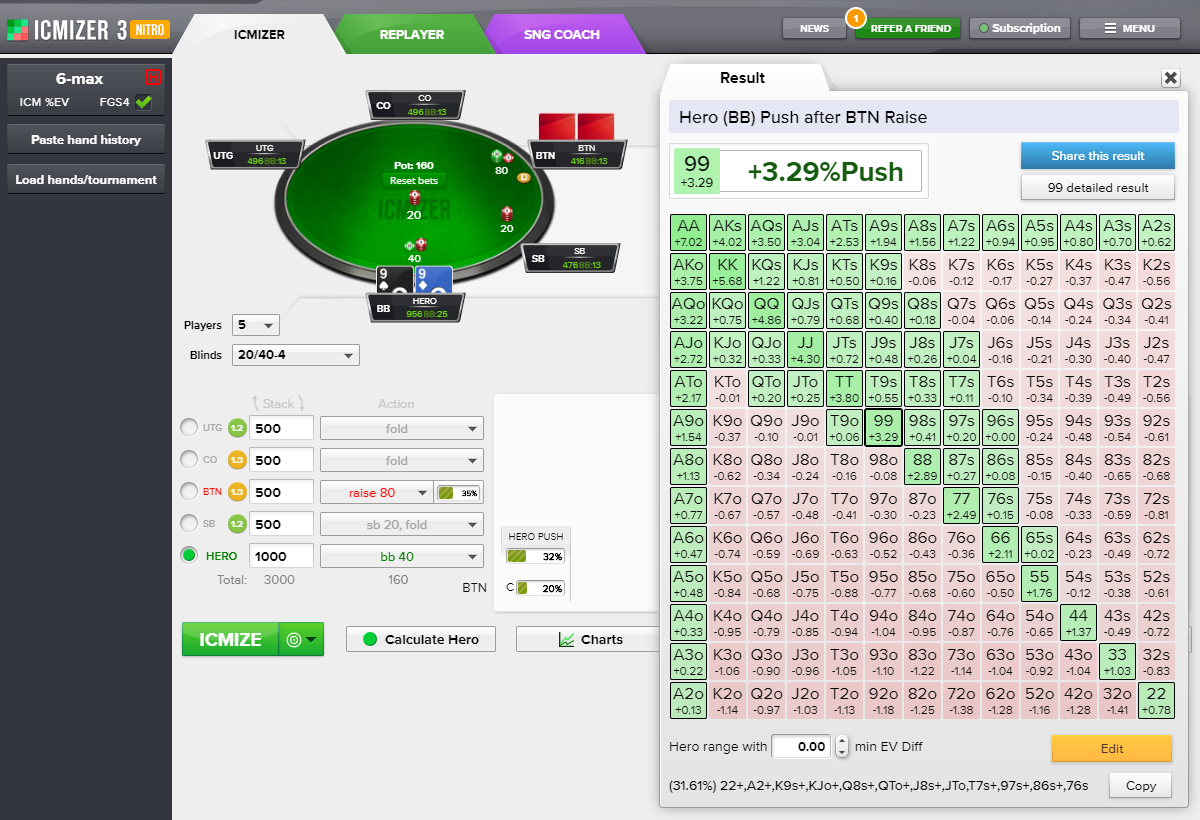Click Load hands/tournament button
Image resolution: width=1200 pixels, height=820 pixels.
click(x=85, y=180)
